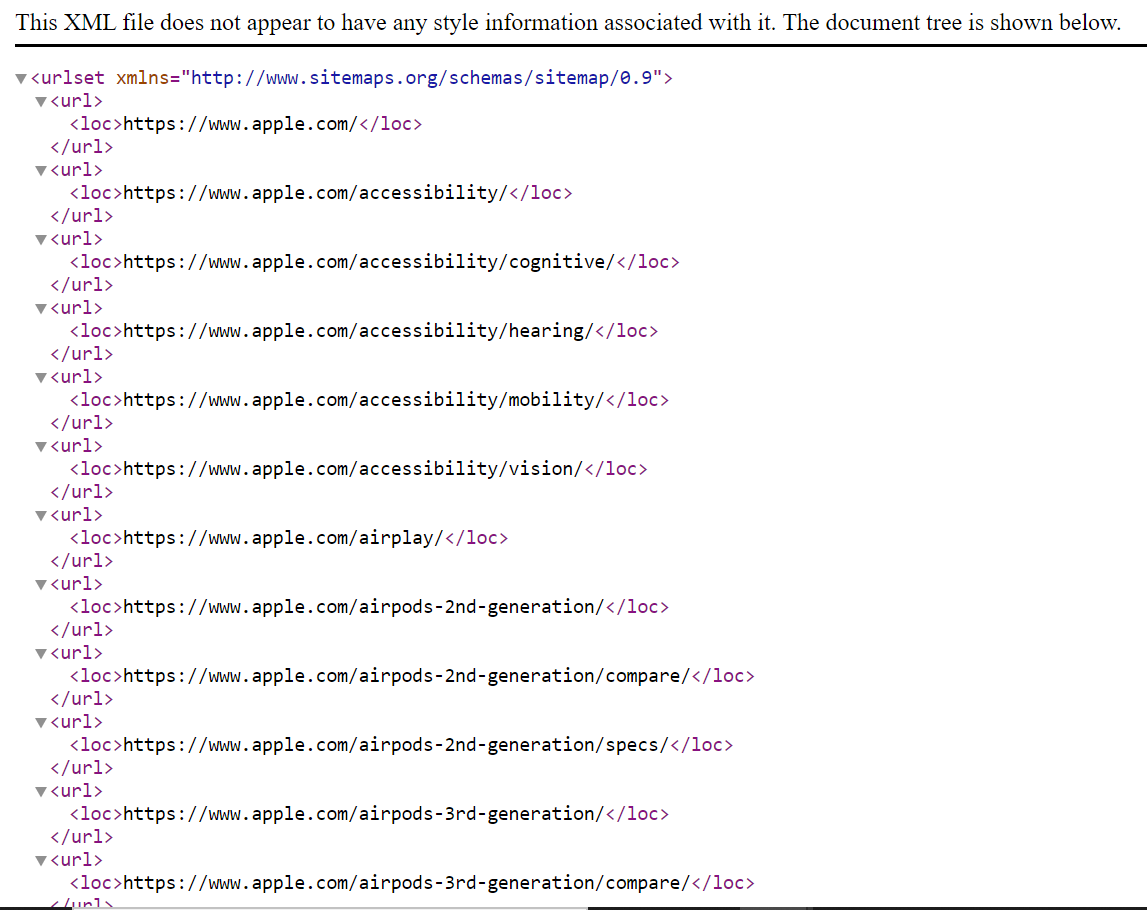The height and width of the screenshot is (910, 1147).
Task: Click the https://www.apple.com/ loc text
Action: [x=240, y=124]
